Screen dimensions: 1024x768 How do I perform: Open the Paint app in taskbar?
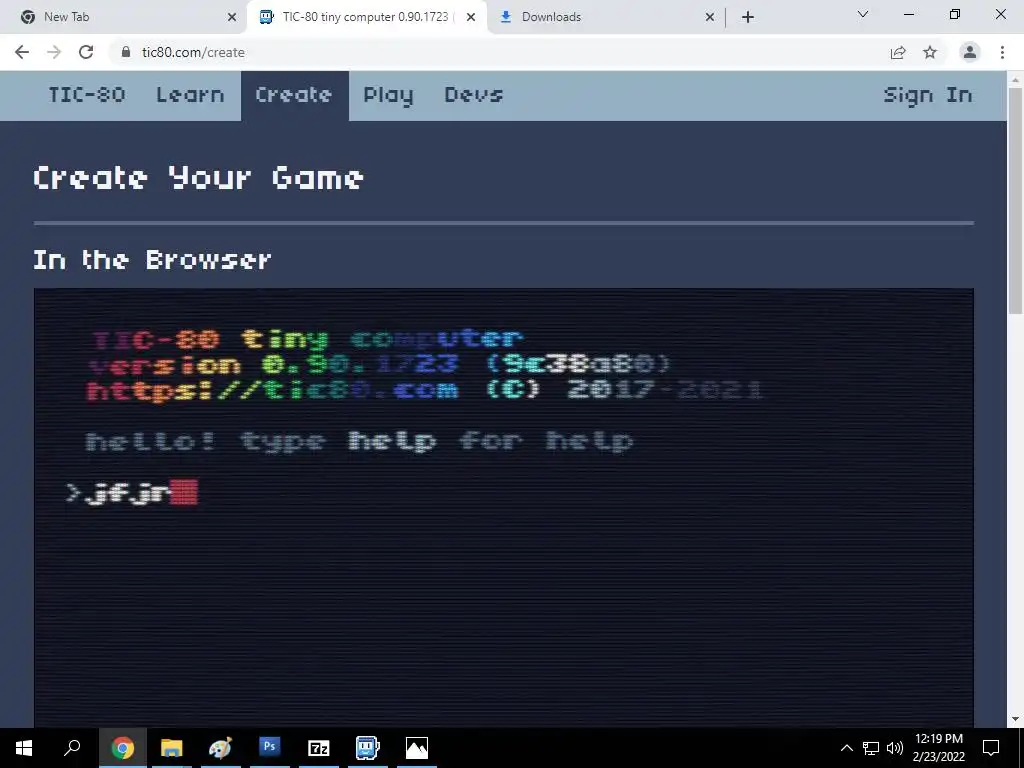click(220, 748)
